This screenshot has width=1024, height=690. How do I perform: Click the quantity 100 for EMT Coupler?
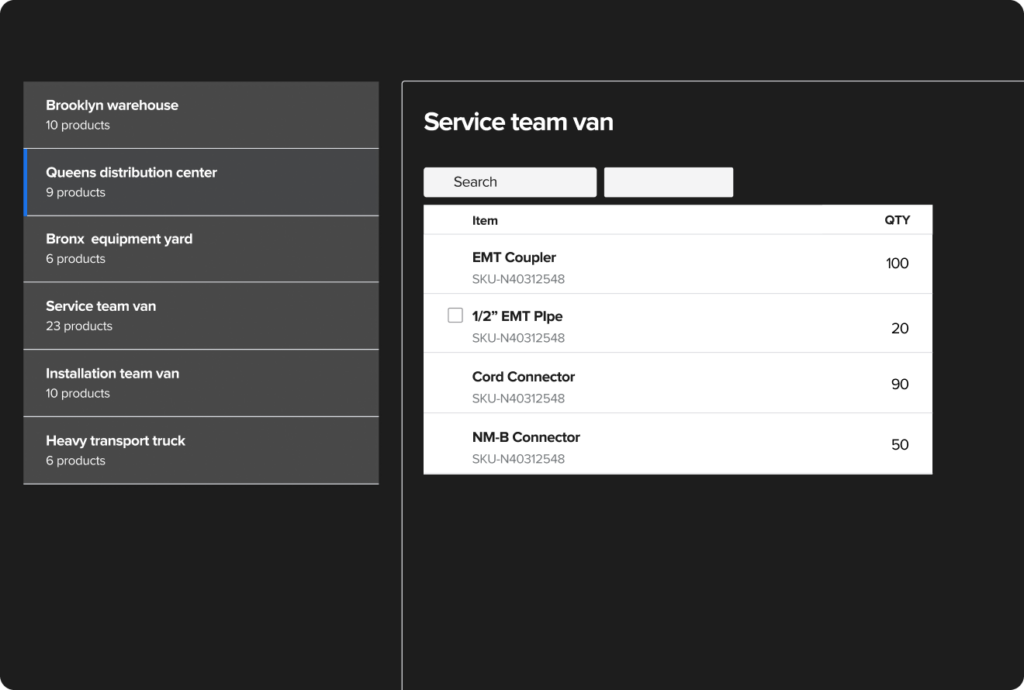(x=897, y=263)
